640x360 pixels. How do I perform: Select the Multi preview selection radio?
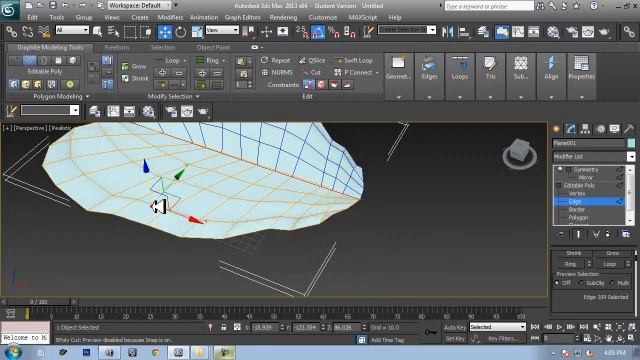pos(612,283)
